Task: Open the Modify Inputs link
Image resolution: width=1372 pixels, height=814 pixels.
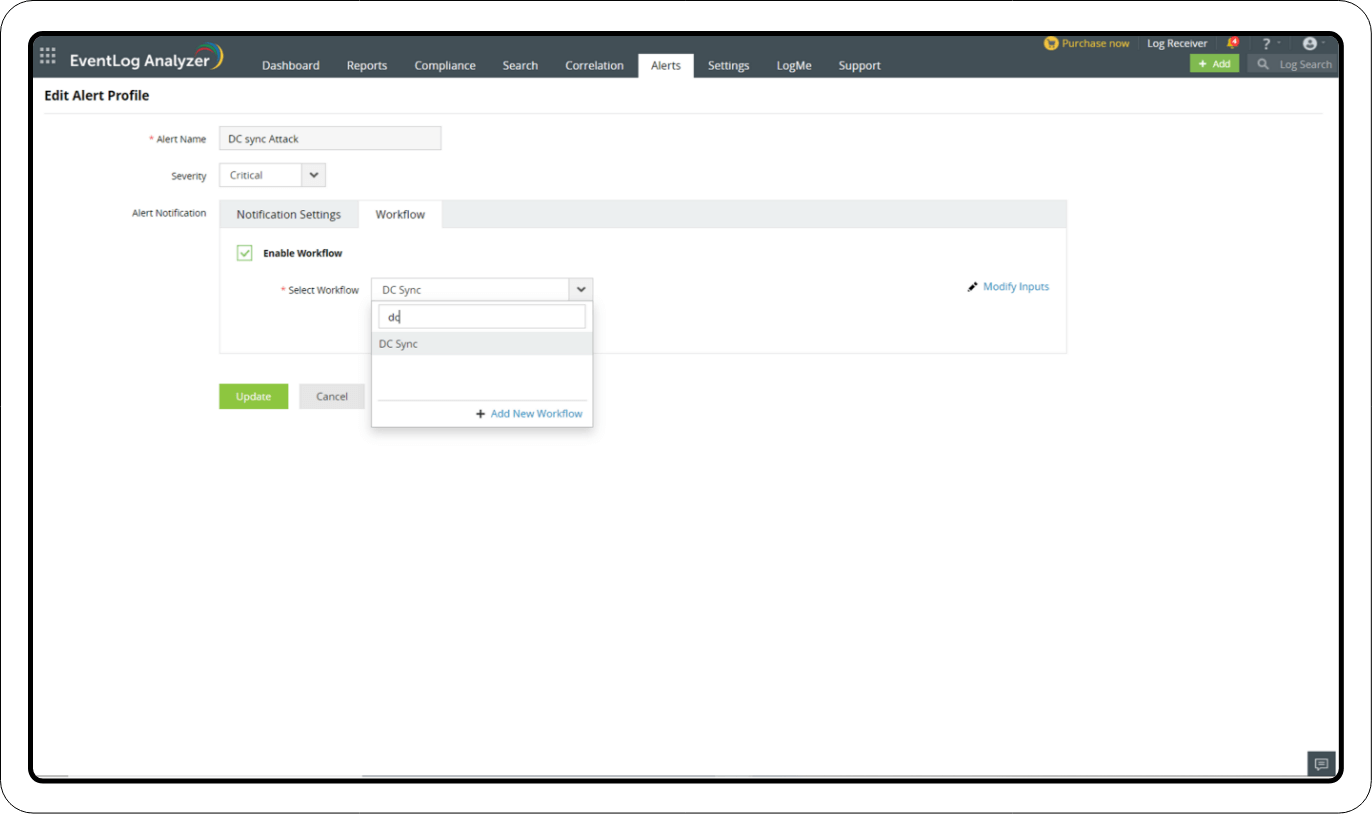Action: (x=1016, y=287)
